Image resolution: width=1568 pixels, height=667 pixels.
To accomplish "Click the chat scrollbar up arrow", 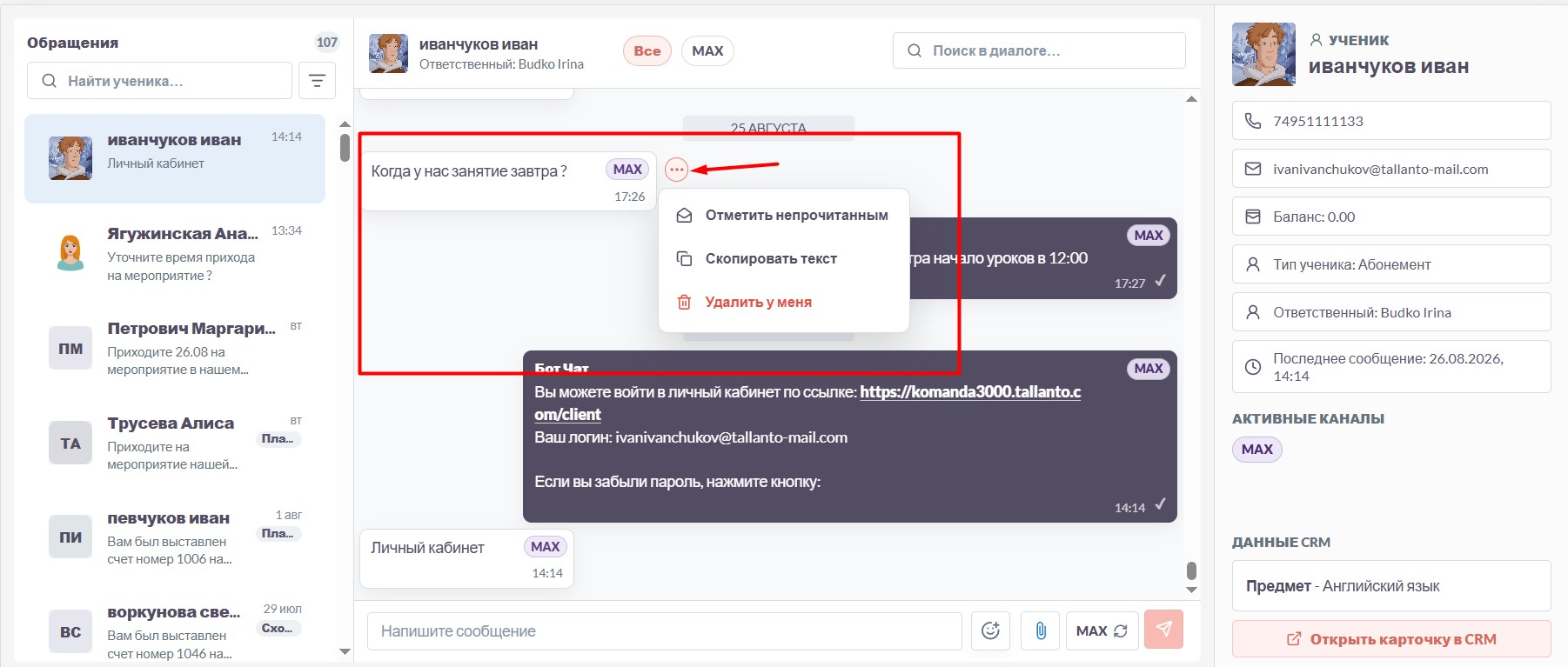I will pos(1191,99).
